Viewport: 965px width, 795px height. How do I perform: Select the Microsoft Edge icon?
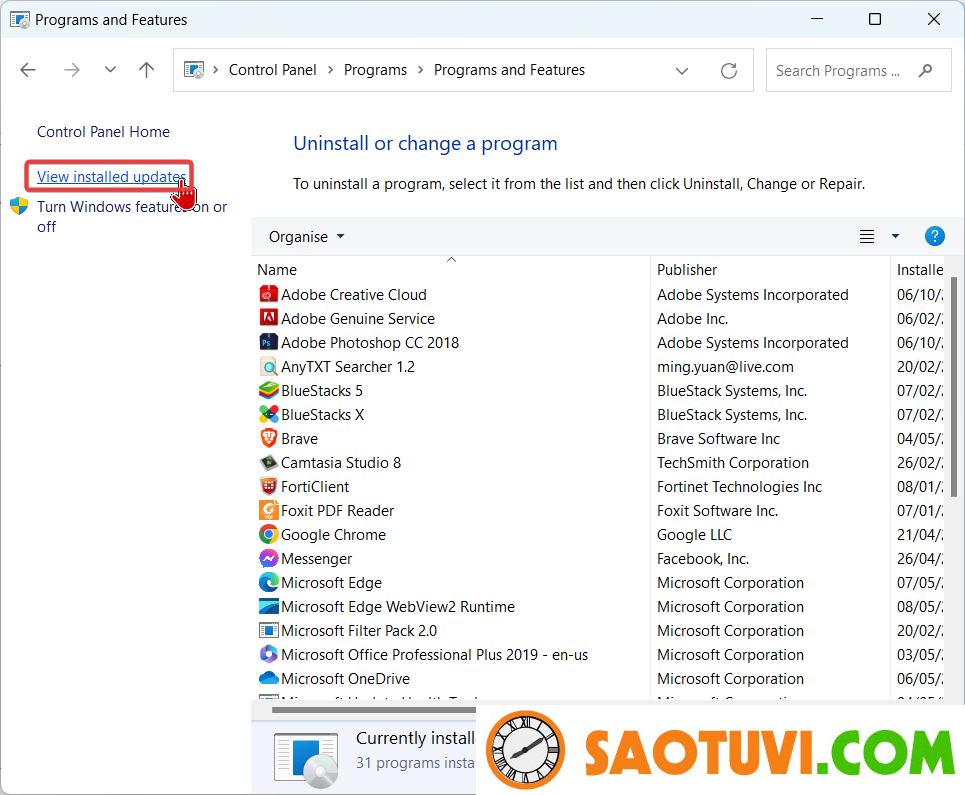268,583
